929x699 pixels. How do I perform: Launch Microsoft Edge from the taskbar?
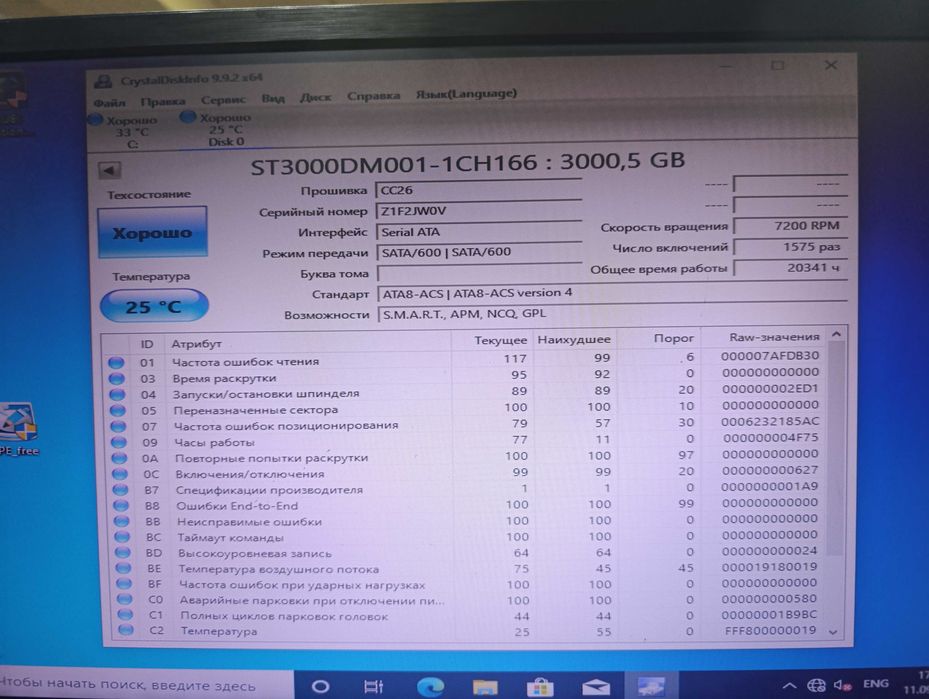coord(430,687)
